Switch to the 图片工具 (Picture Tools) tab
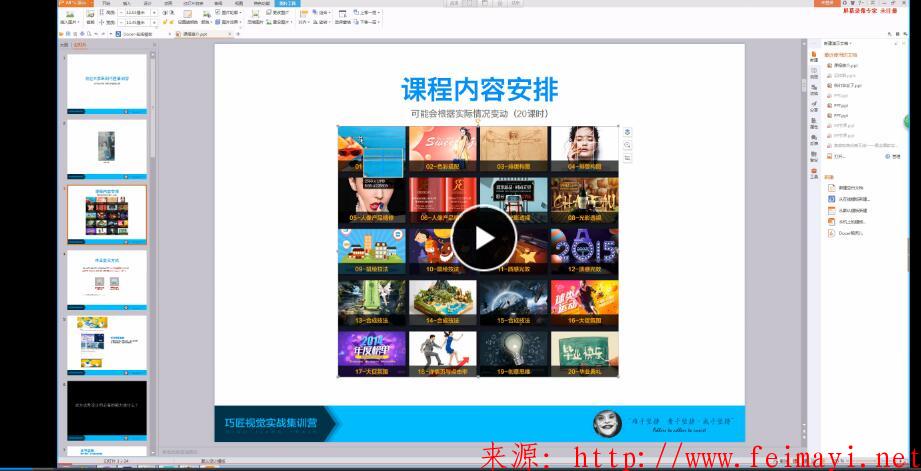Screen dimensions: 921x471 point(287,3)
